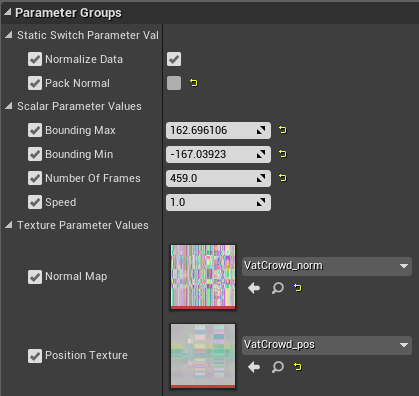Click Bounding Min field spinner arrow icon
This screenshot has height=396, width=419.
tap(261, 154)
